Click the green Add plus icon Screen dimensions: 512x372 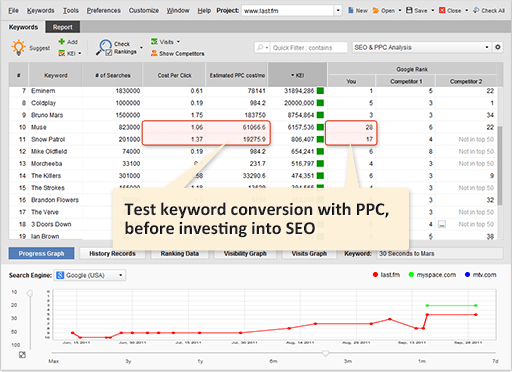tap(62, 42)
